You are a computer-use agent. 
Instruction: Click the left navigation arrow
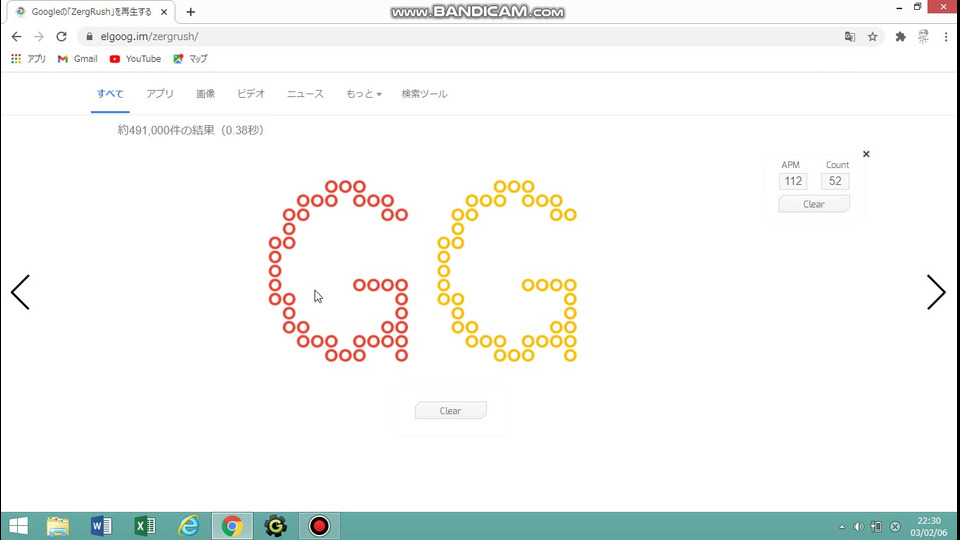tap(20, 292)
